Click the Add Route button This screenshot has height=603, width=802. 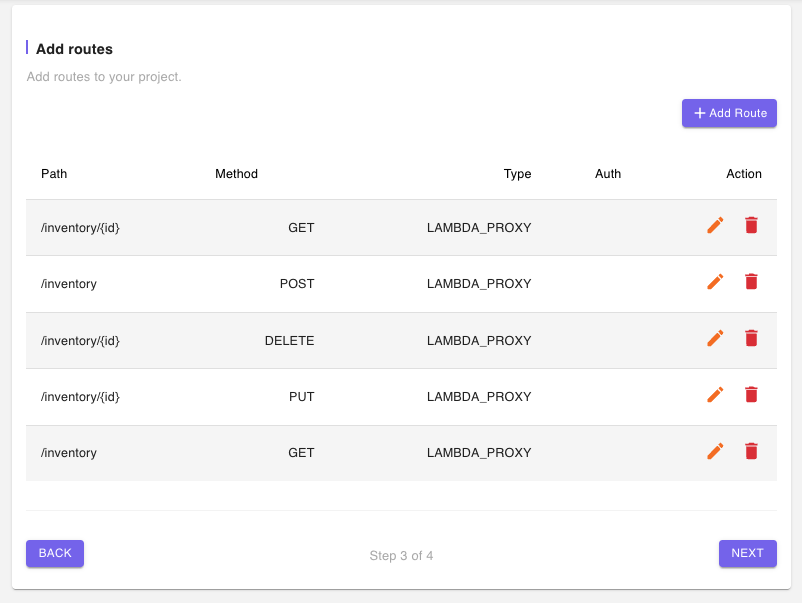click(x=729, y=113)
